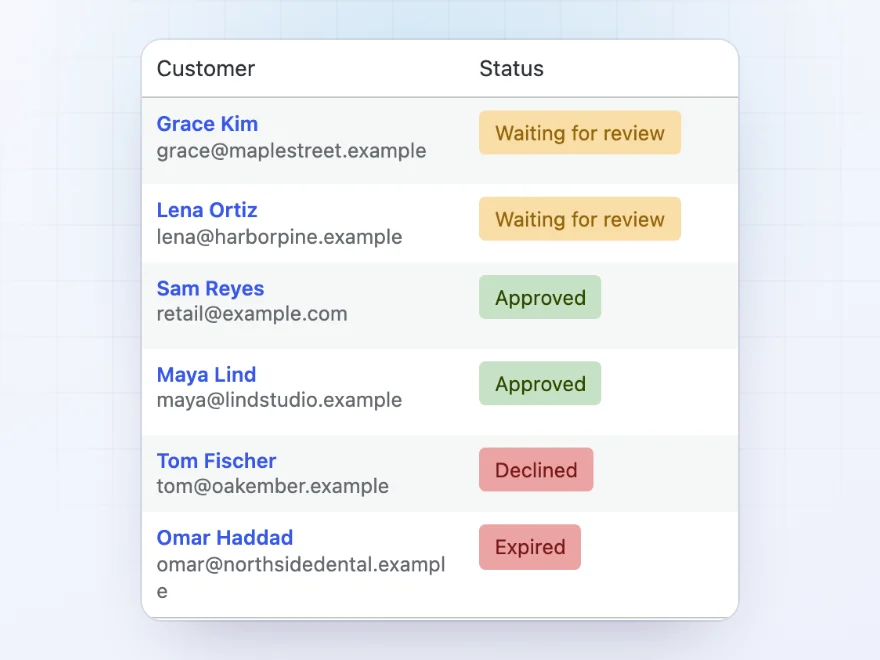This screenshot has height=660, width=880.
Task: Click the Customer column header
Action: (x=205, y=68)
